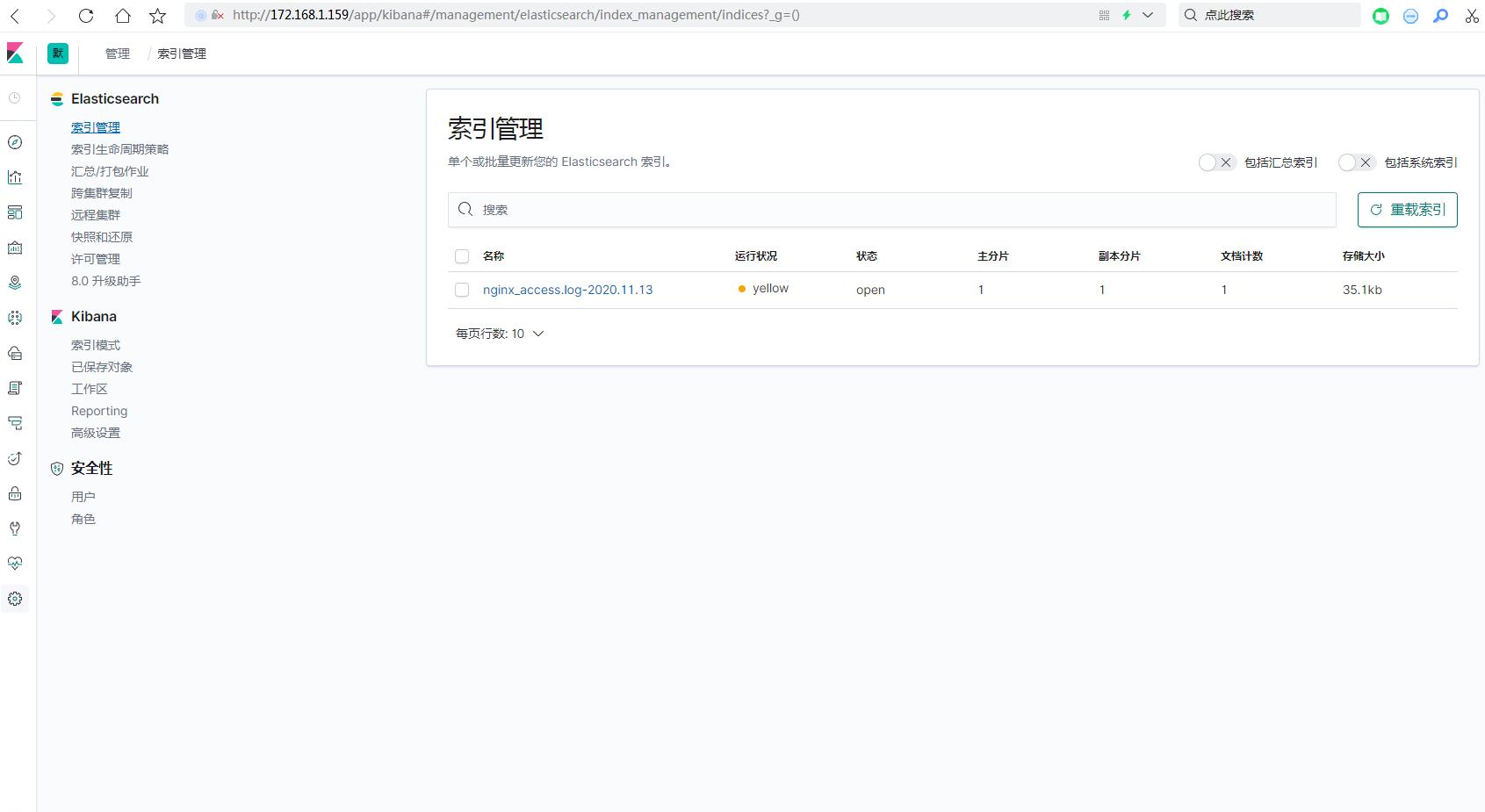Open 索引生命周期策略 menu item
The height and width of the screenshot is (812, 1485).
point(120,149)
